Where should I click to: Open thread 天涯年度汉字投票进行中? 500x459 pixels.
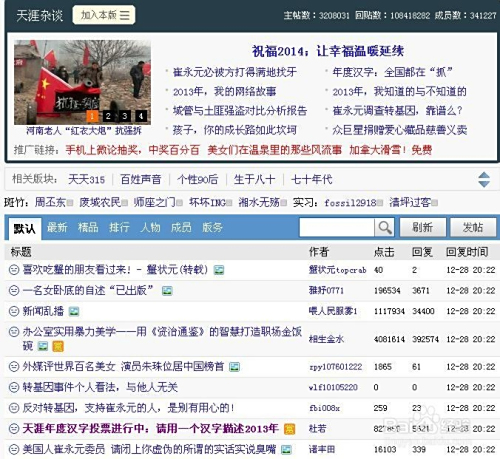click(x=150, y=428)
